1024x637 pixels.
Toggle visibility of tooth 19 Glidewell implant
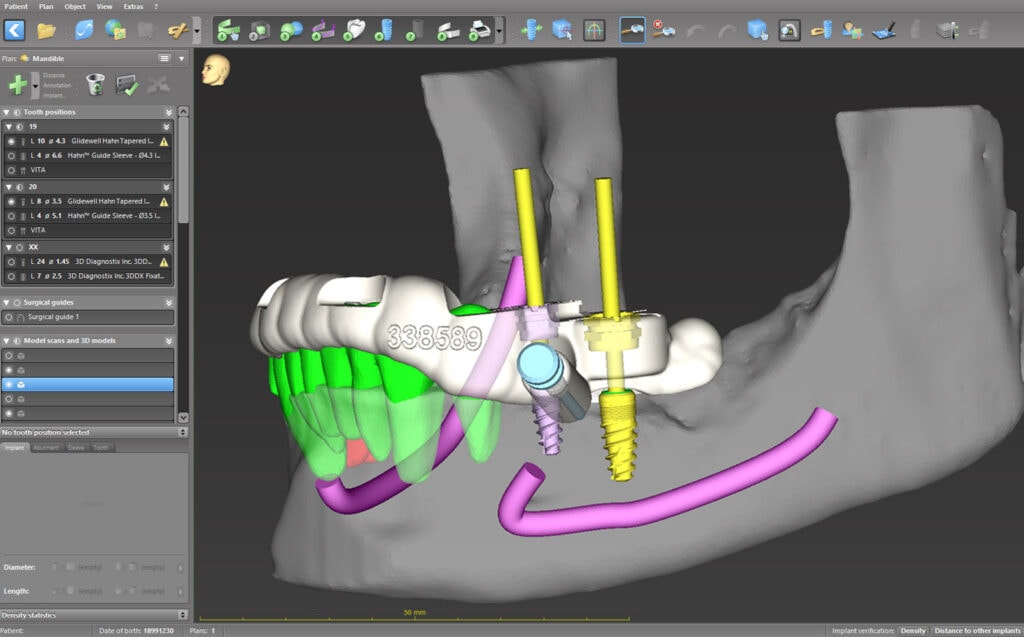coord(11,142)
